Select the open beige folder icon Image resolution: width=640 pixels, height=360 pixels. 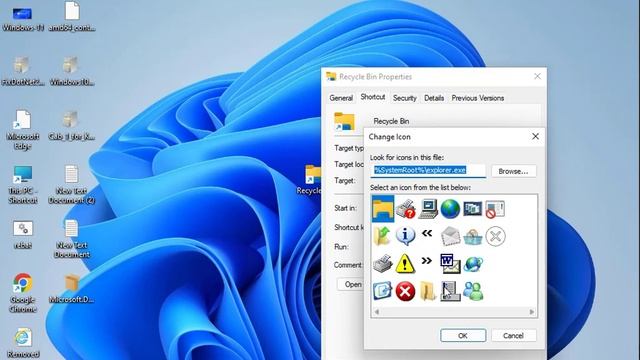point(427,291)
